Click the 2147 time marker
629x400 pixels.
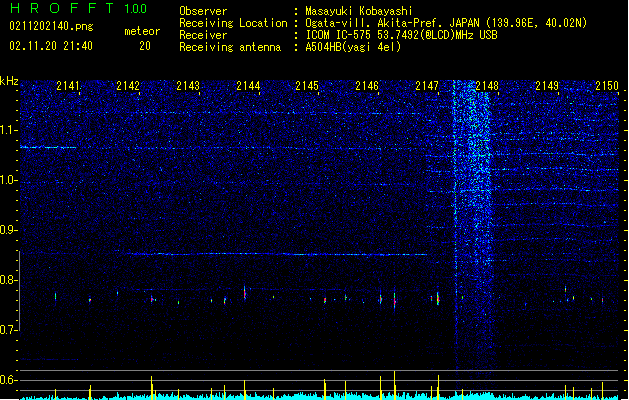click(x=427, y=85)
